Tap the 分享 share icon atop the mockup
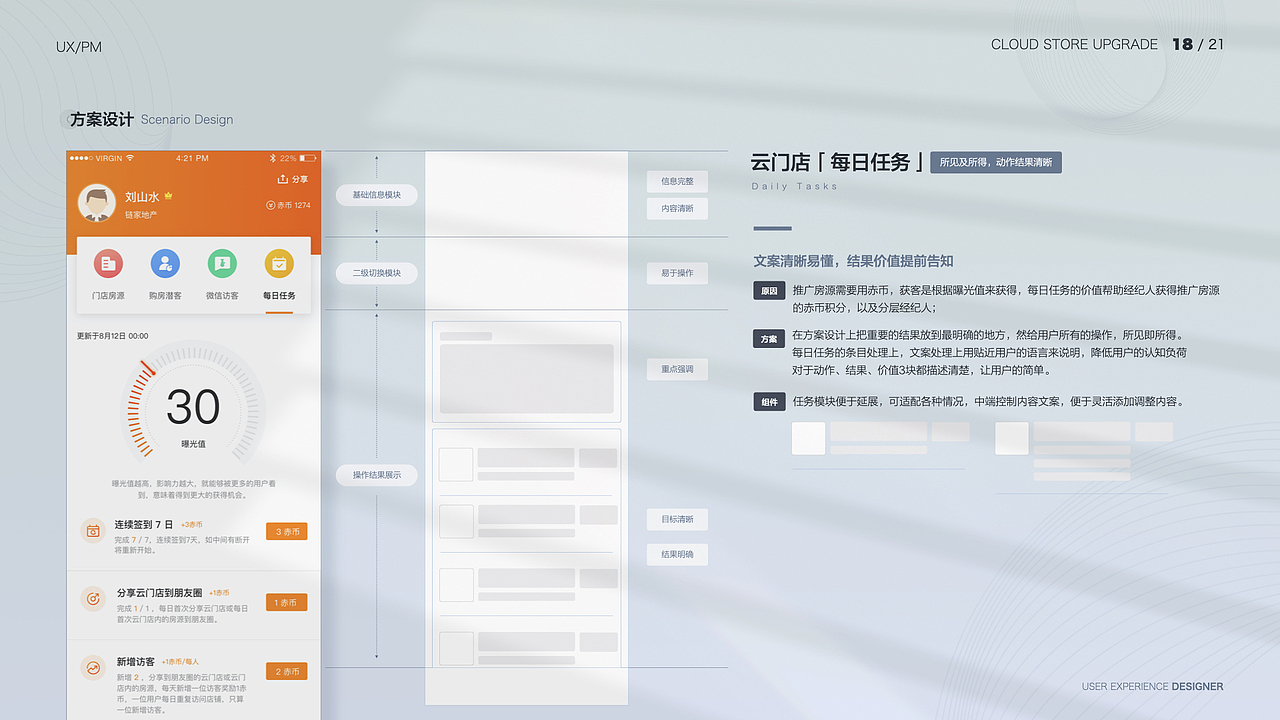The image size is (1280, 720). [x=283, y=177]
